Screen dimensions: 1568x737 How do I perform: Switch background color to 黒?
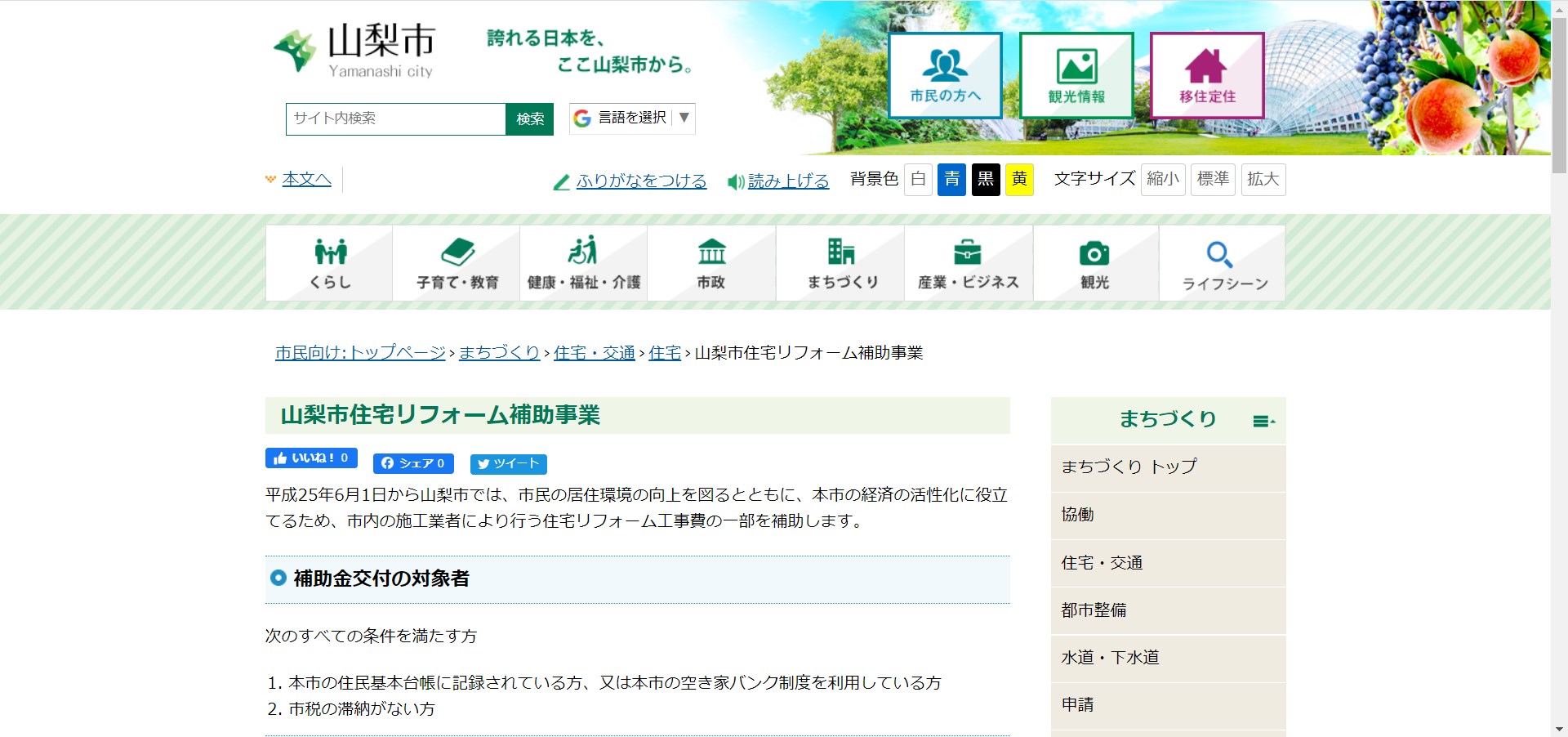985,180
